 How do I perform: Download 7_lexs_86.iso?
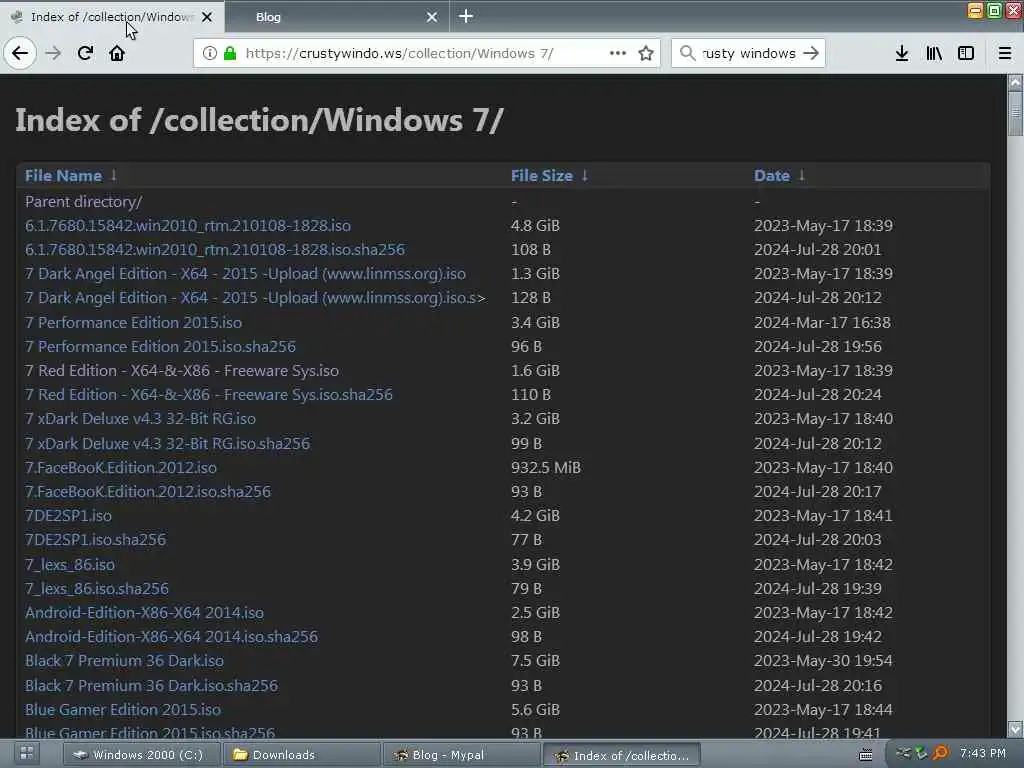(x=69, y=565)
